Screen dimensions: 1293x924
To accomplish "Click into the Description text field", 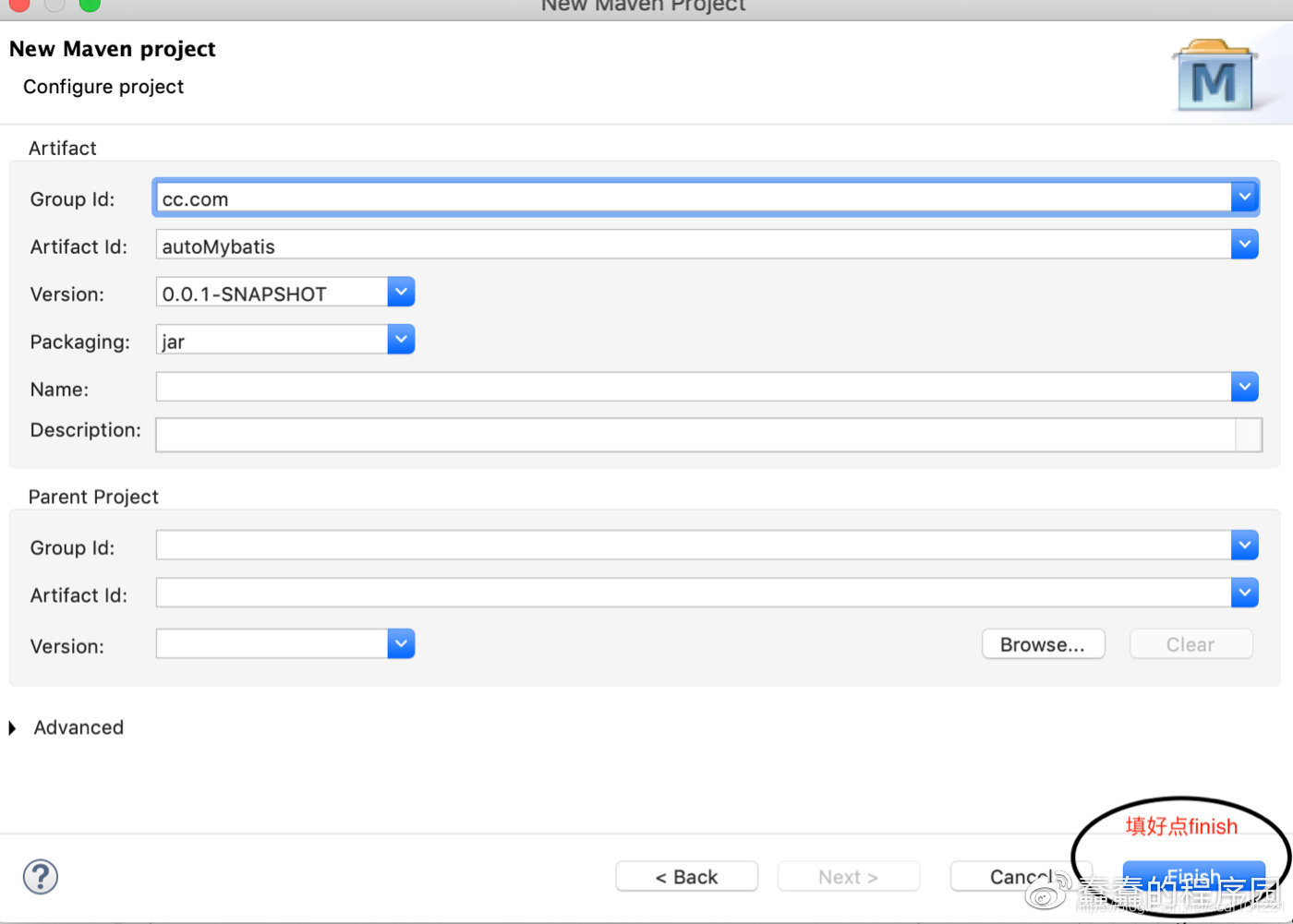I will (x=693, y=435).
